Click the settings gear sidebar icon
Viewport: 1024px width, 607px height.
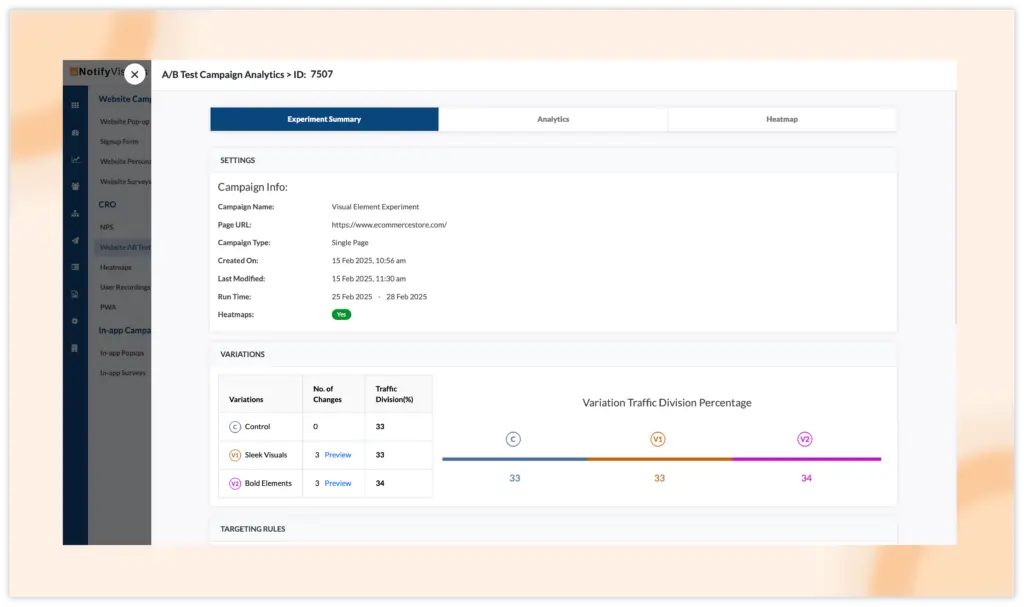75,321
